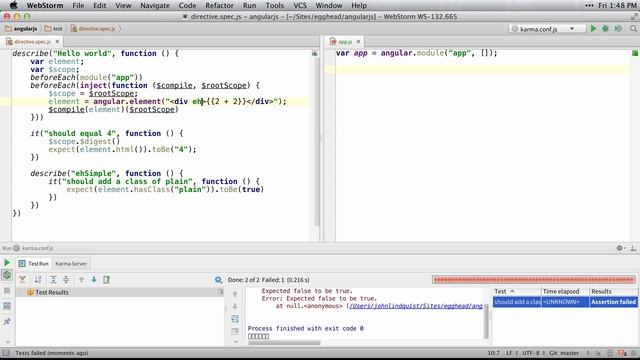Click the export test results icon

pos(107,280)
